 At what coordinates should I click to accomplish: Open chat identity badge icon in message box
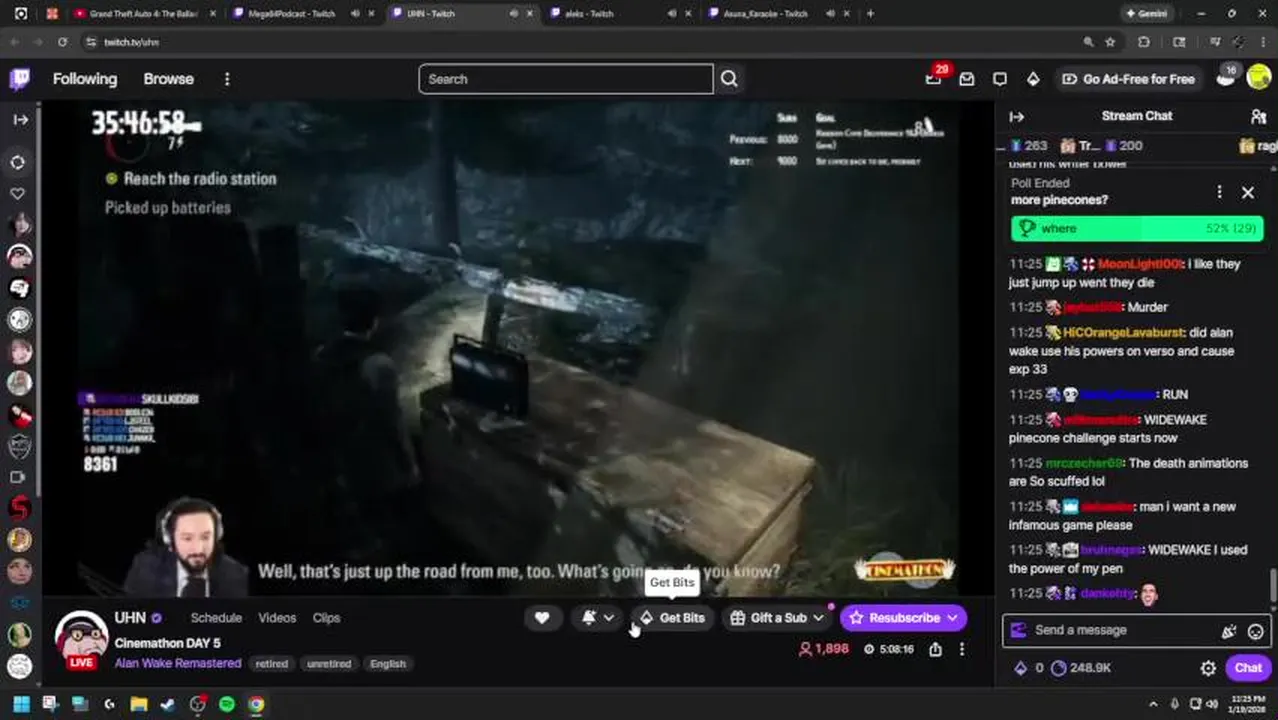(1019, 631)
